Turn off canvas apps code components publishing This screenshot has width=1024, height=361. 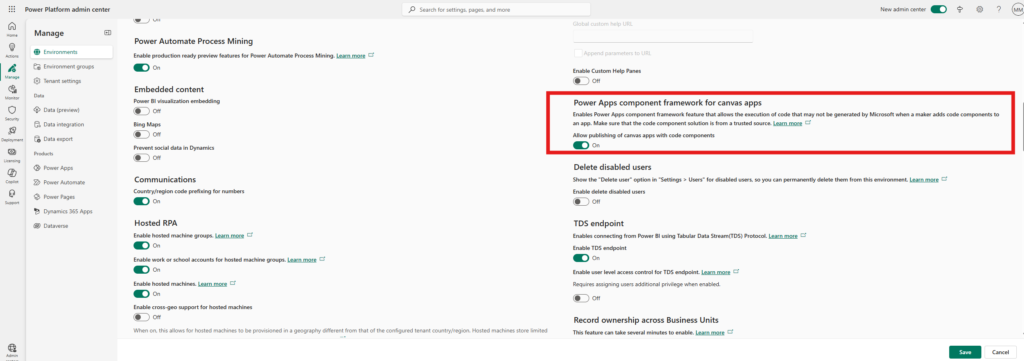581,145
